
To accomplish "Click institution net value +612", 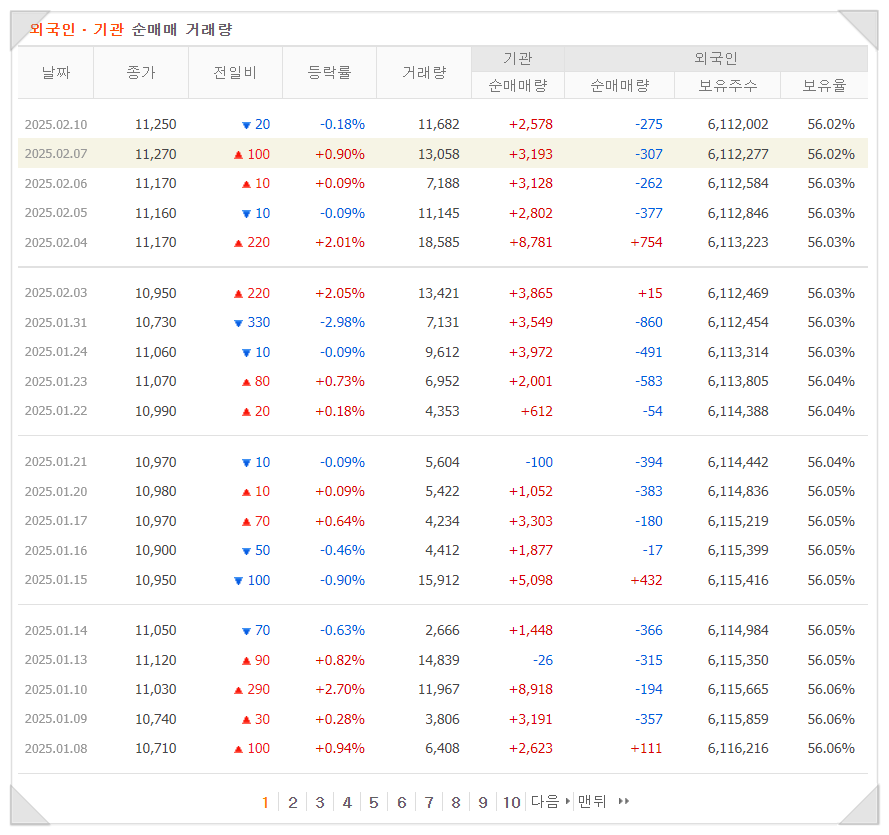I will click(x=537, y=412).
